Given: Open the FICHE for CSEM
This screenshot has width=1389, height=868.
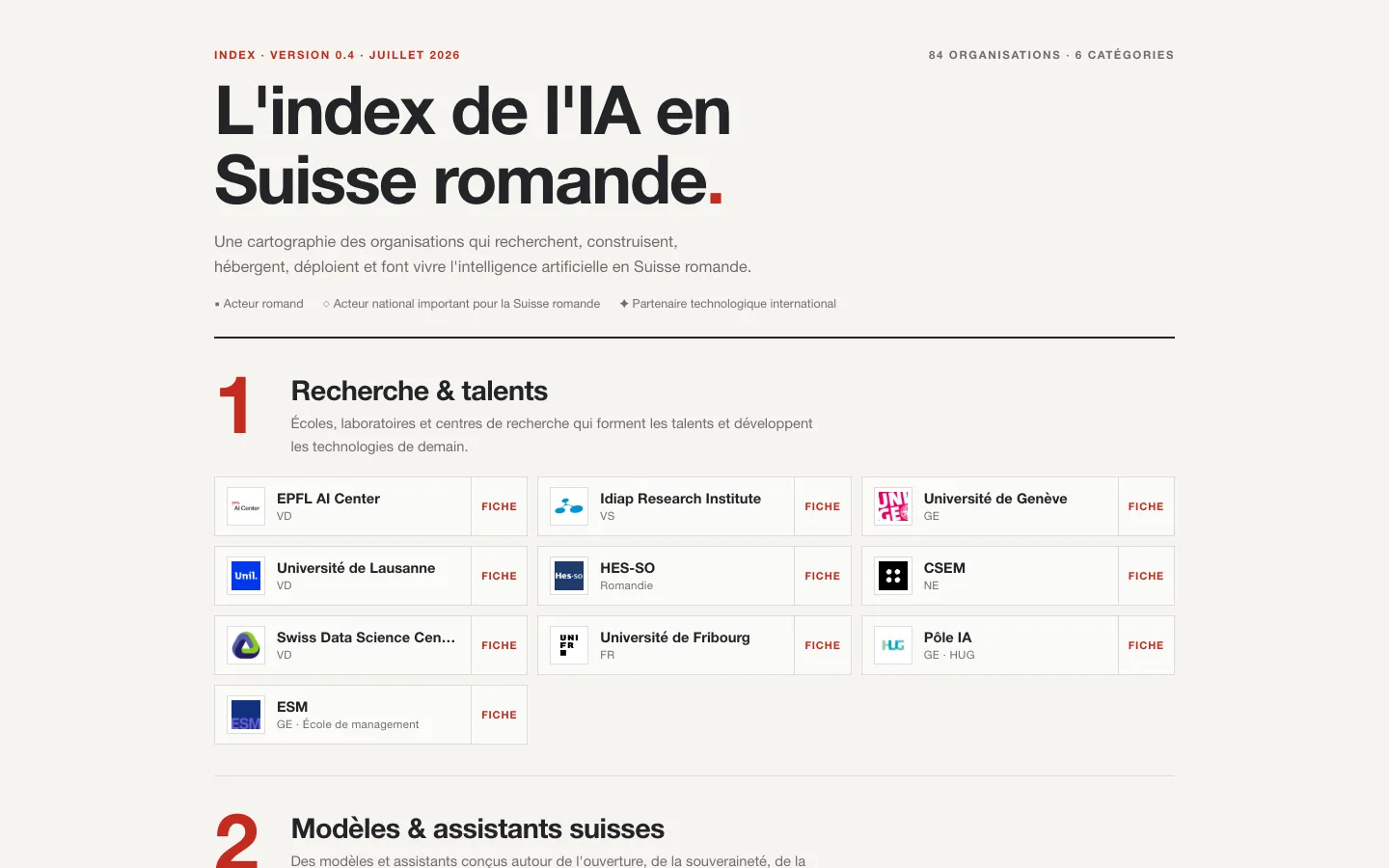Looking at the screenshot, I should [1146, 576].
